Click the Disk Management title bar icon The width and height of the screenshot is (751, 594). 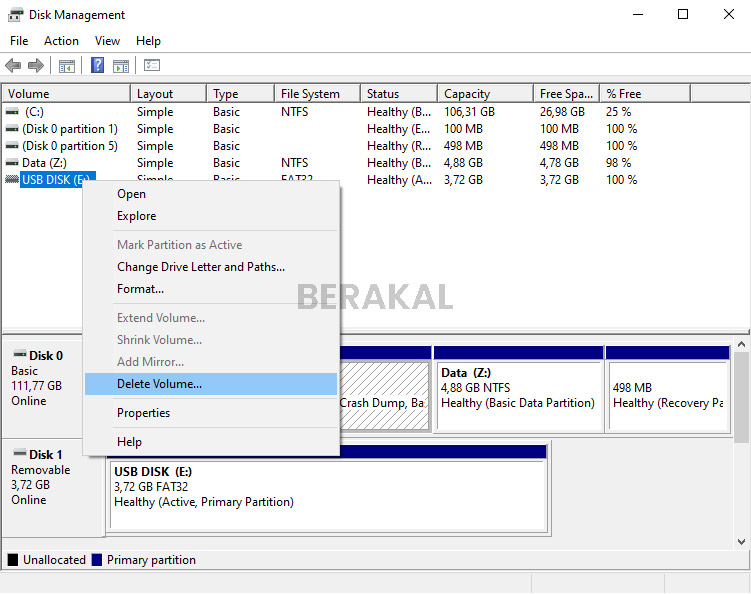click(x=15, y=15)
